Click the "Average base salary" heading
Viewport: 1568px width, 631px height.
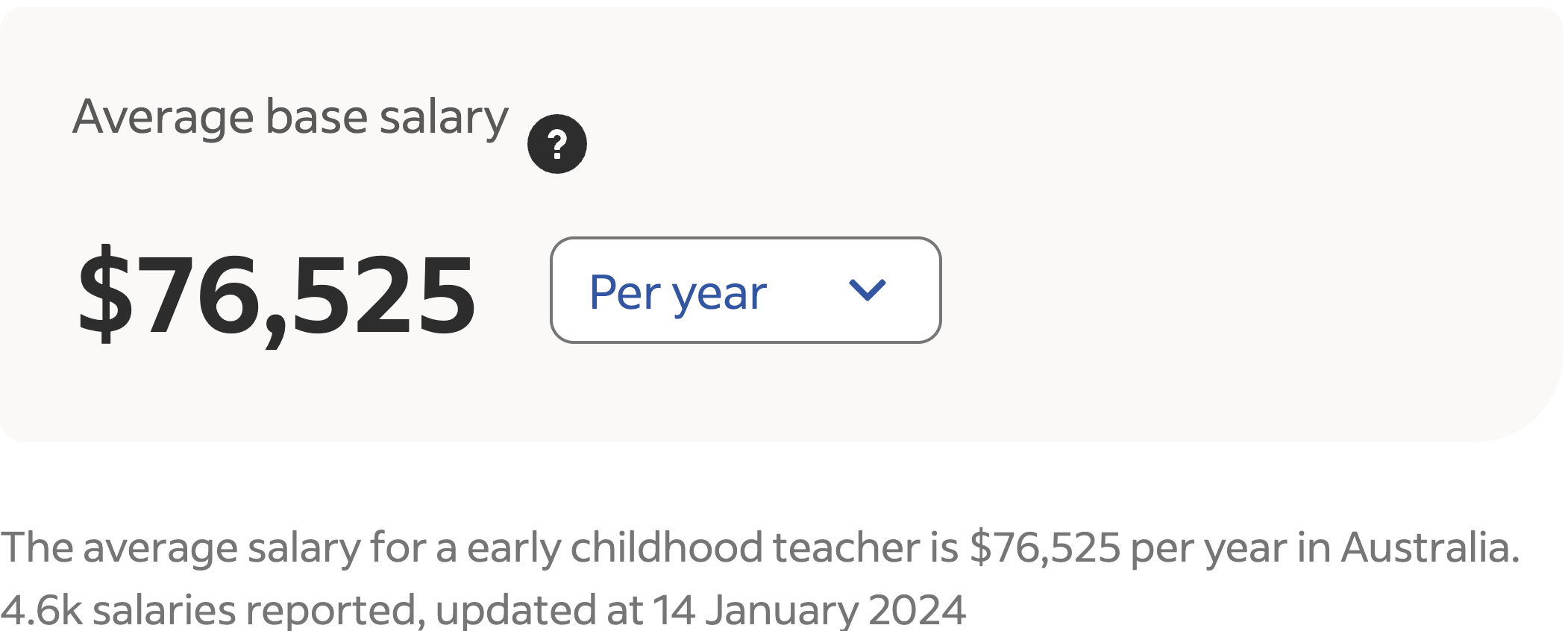coord(290,117)
